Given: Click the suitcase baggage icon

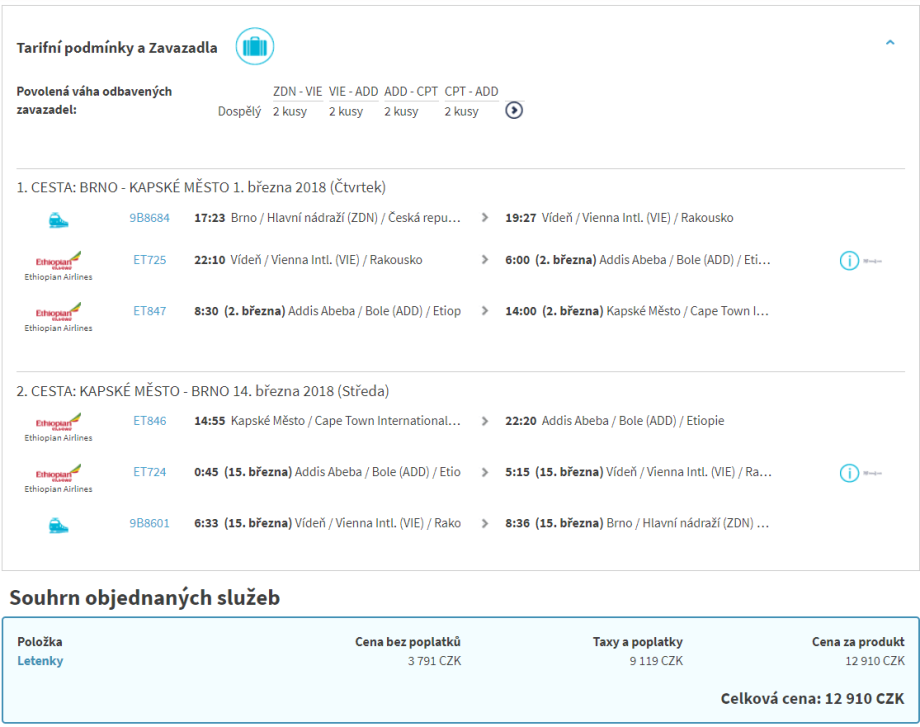Looking at the screenshot, I should click(254, 47).
